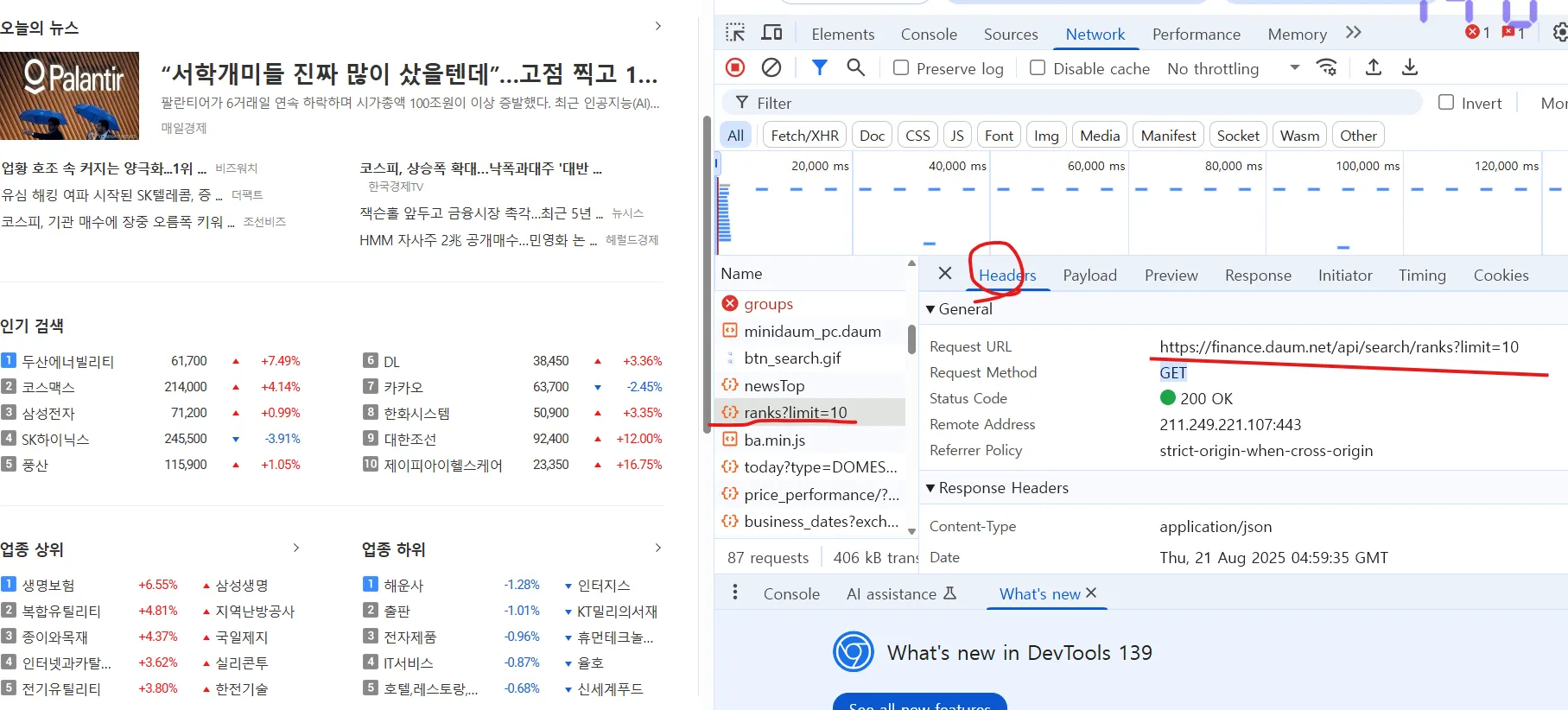Open the Initiator tab
The width and height of the screenshot is (1568, 710).
[1344, 275]
